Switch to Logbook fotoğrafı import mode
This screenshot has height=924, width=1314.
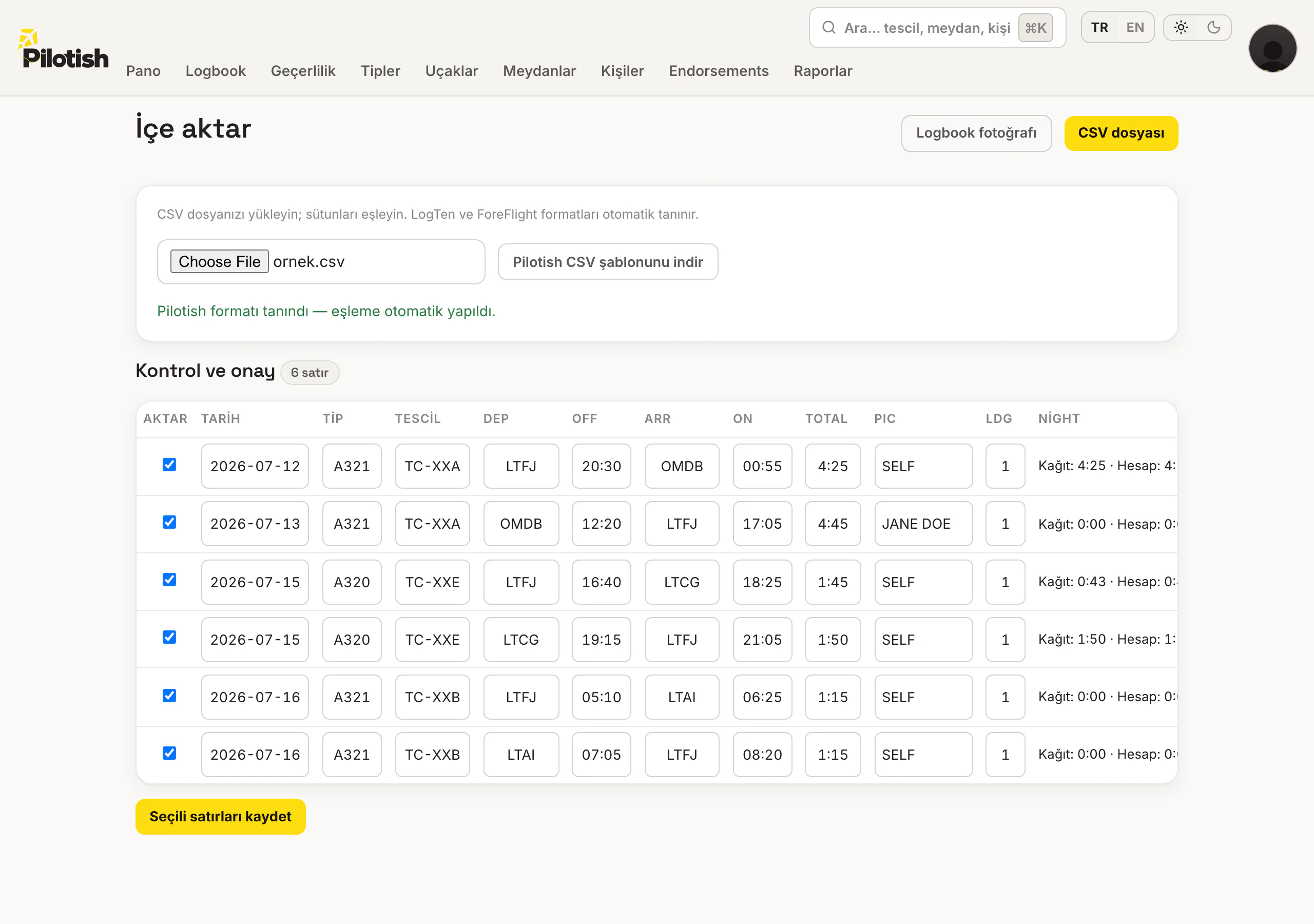[976, 133]
